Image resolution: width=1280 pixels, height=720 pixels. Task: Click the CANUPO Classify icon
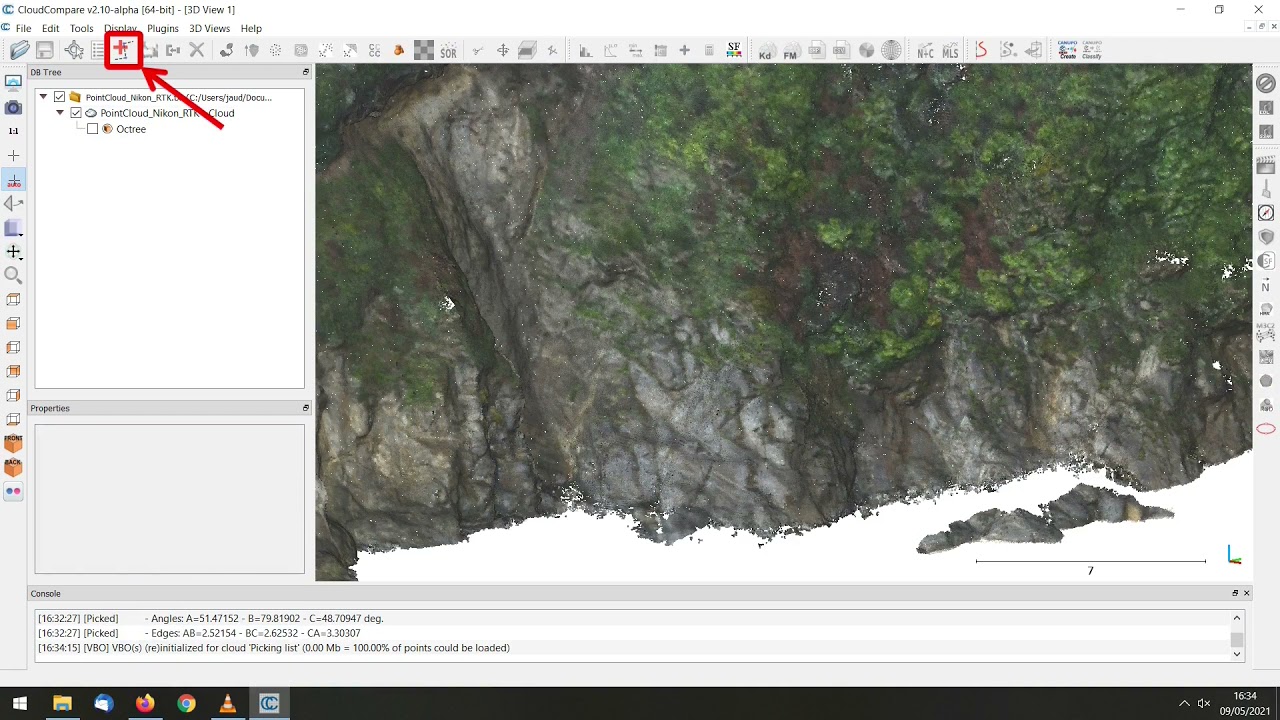coord(1092,50)
